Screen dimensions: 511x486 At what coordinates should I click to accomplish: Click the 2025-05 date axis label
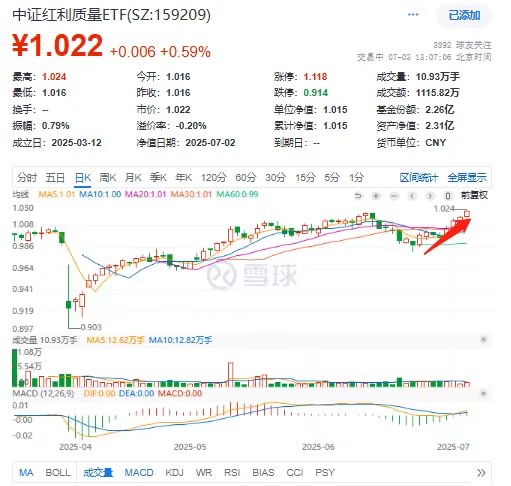click(x=190, y=447)
